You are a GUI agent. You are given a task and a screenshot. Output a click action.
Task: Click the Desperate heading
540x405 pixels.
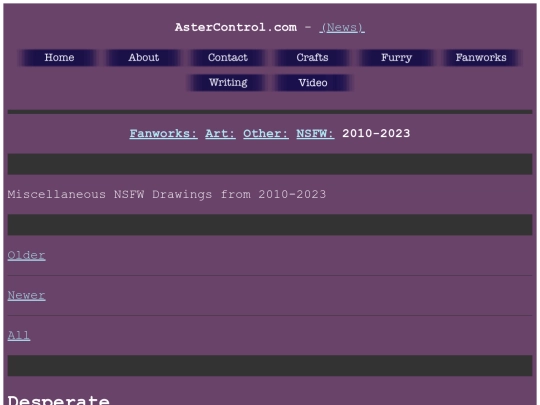point(59,399)
